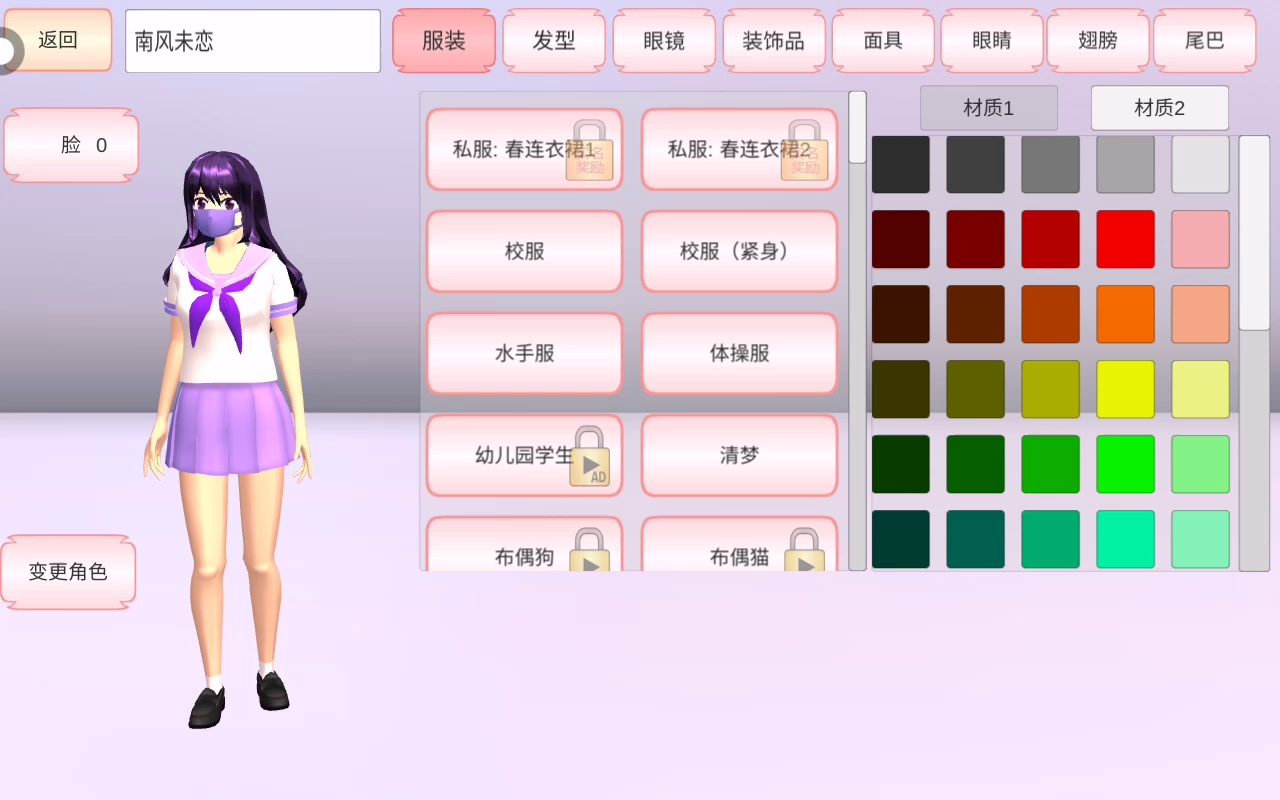Click the 脸 0 face selector button

[x=71, y=146]
